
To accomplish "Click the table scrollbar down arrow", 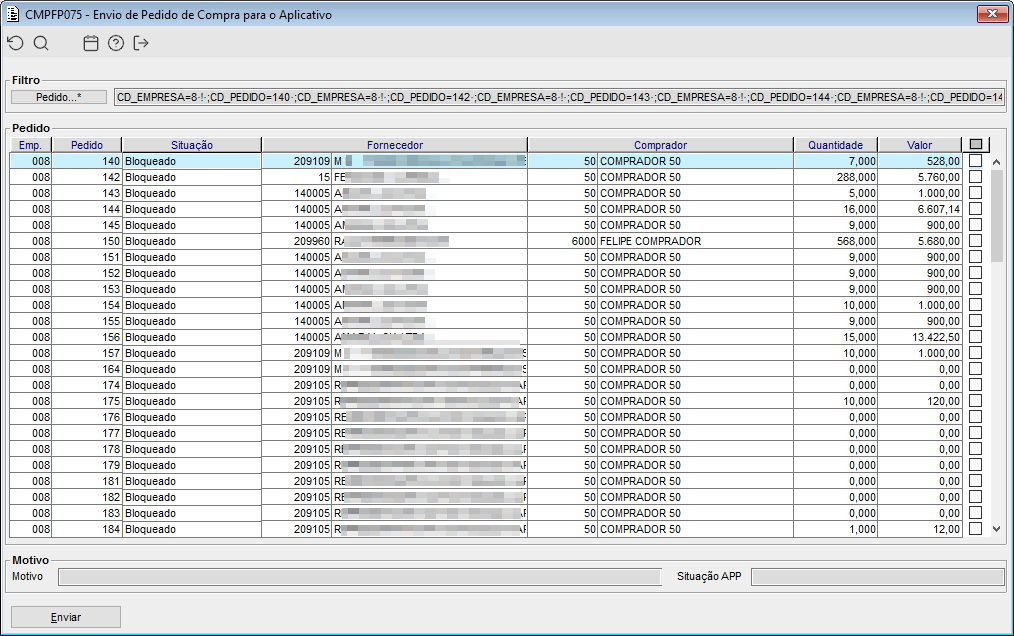I will click(x=997, y=529).
